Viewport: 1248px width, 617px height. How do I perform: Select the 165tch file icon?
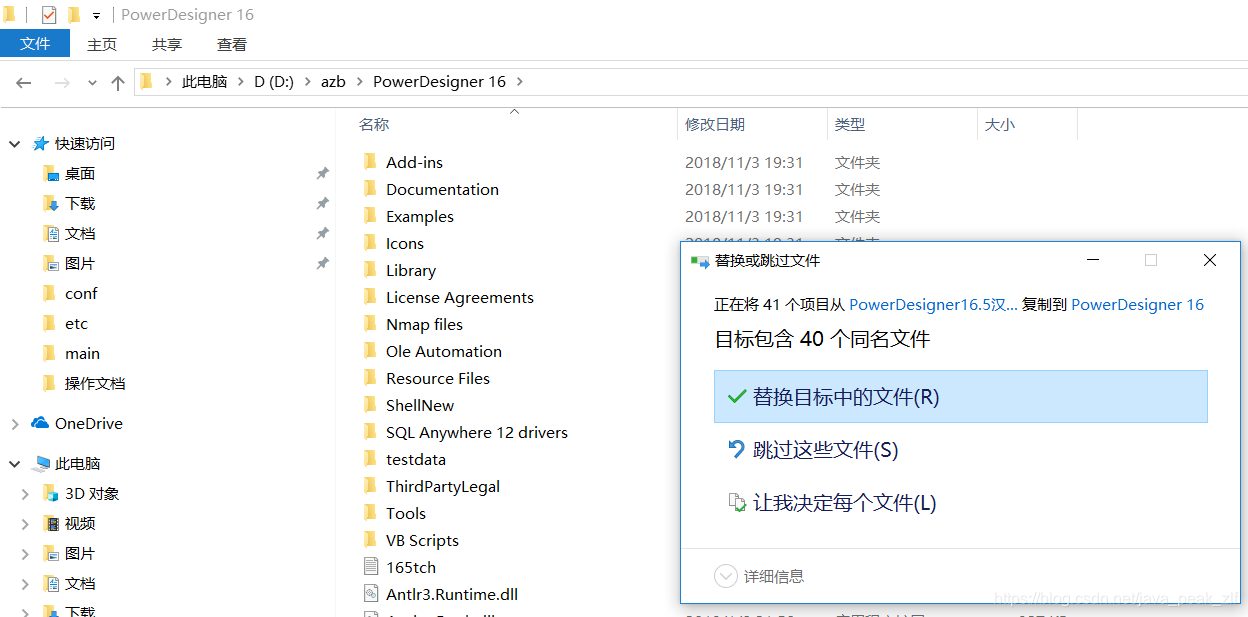pos(370,567)
